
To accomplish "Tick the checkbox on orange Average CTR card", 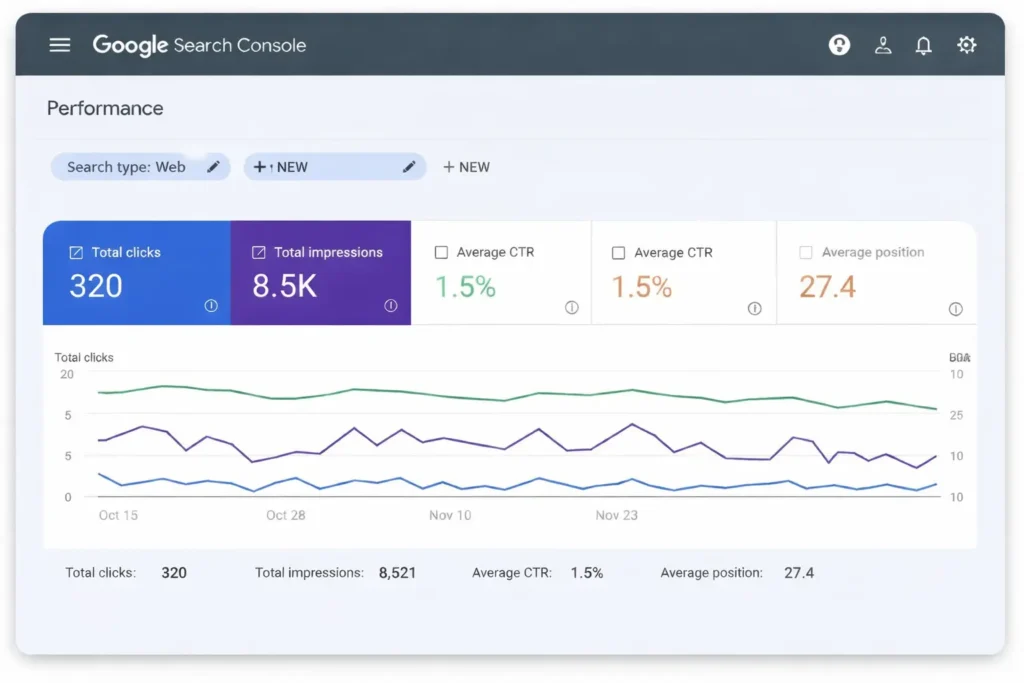I will tap(618, 253).
